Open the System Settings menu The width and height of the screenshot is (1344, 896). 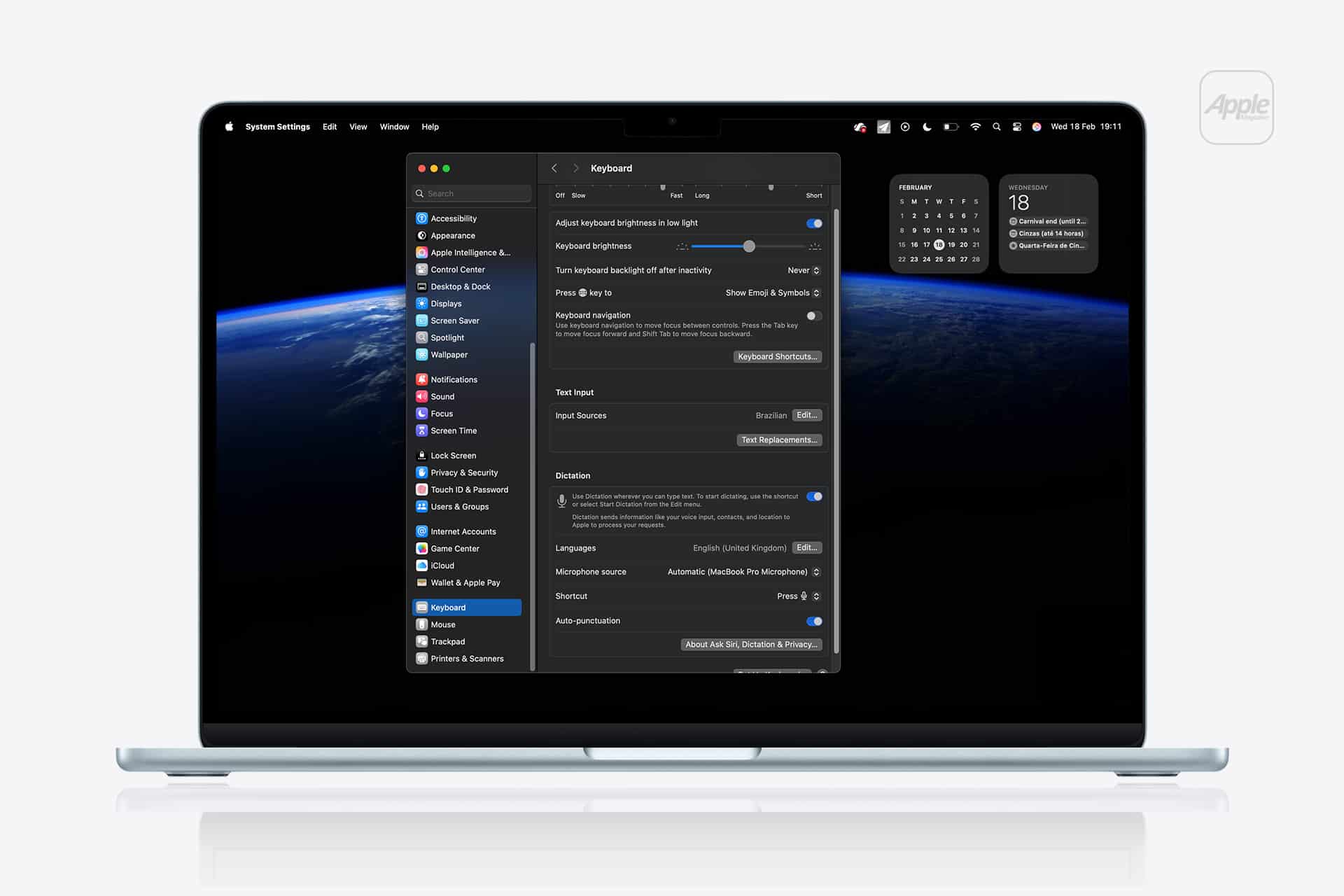[x=277, y=127]
